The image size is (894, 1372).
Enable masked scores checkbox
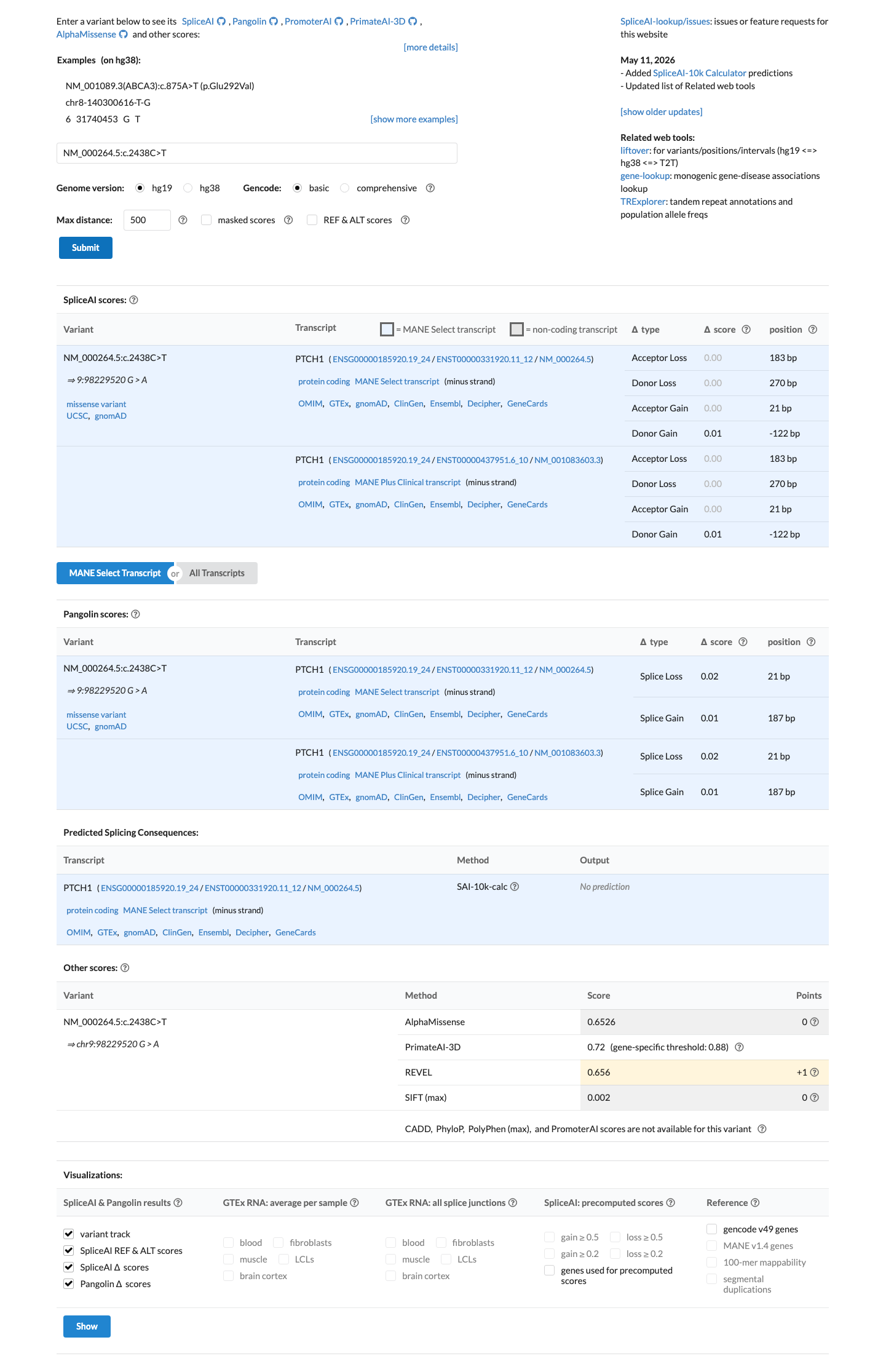pyautogui.click(x=207, y=220)
